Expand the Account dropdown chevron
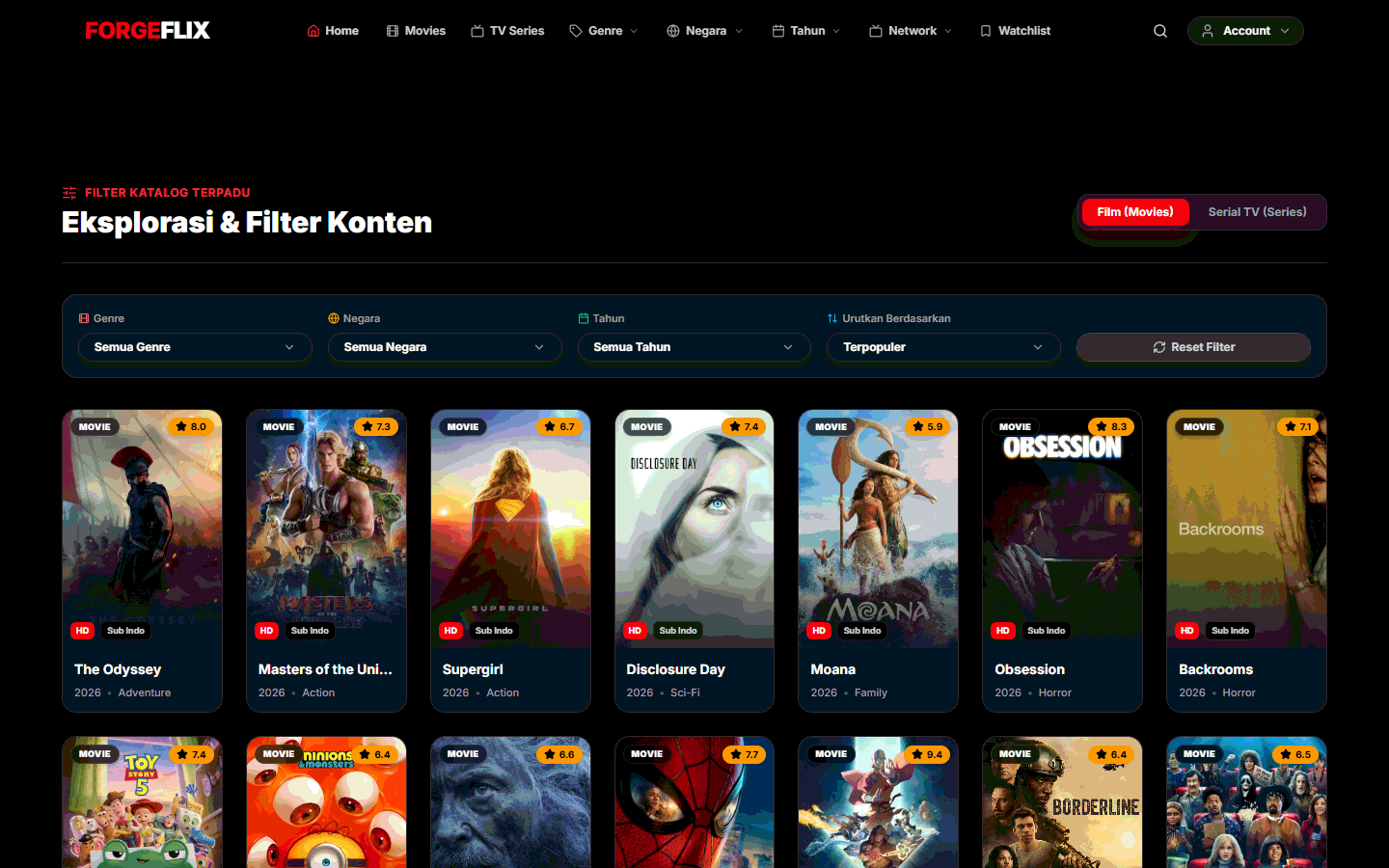The image size is (1389, 868). pyautogui.click(x=1285, y=31)
